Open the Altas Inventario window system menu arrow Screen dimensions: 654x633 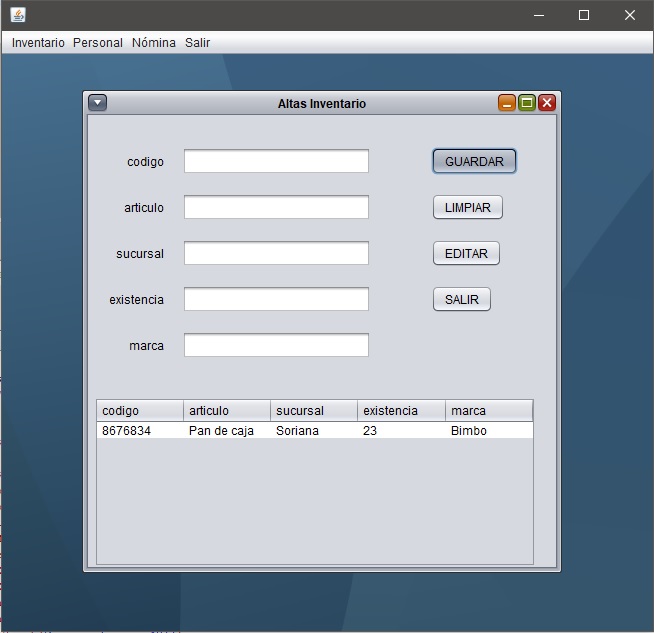click(97, 102)
